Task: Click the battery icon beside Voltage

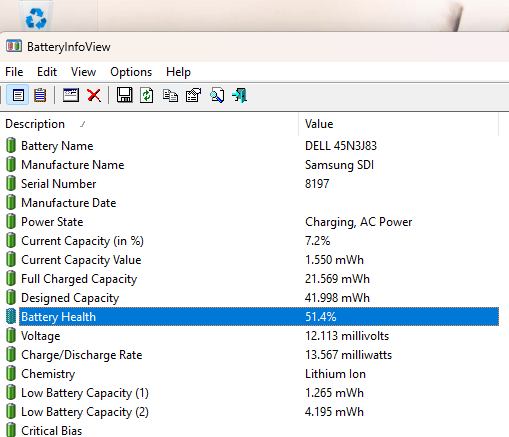Action: pyautogui.click(x=11, y=335)
